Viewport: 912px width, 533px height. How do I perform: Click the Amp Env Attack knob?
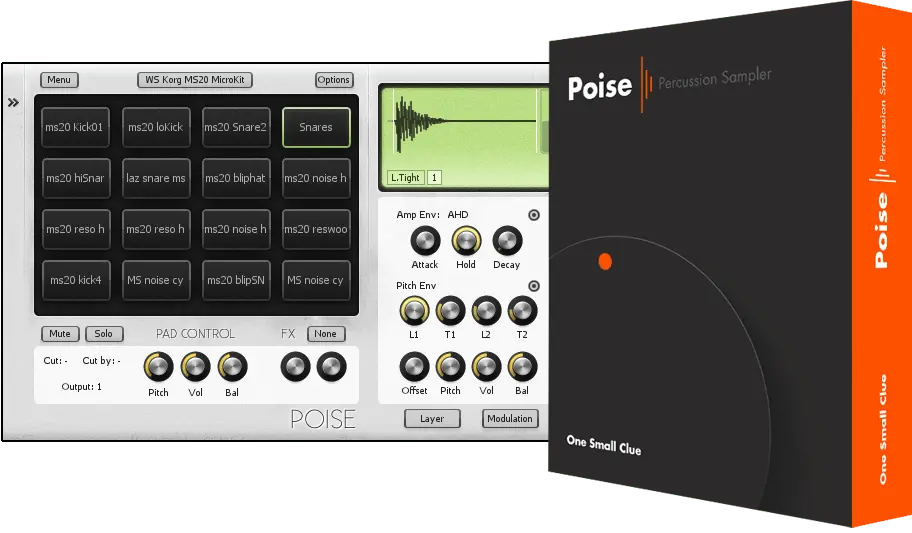pos(425,240)
